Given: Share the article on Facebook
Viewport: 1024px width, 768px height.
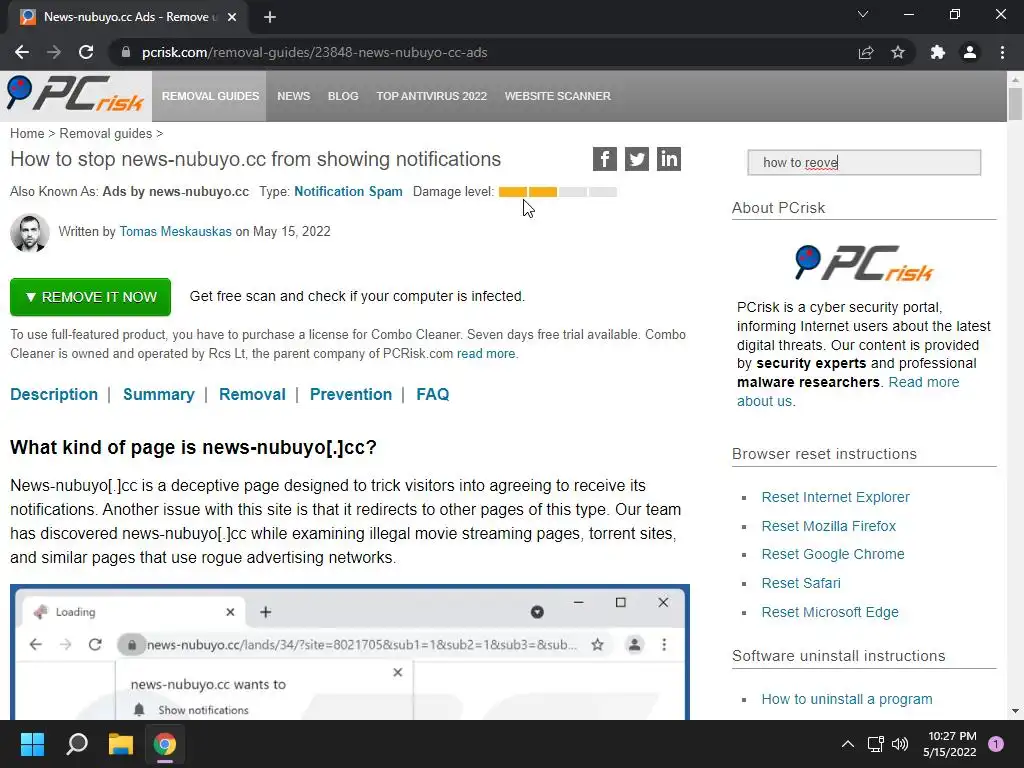Looking at the screenshot, I should click(x=605, y=159).
